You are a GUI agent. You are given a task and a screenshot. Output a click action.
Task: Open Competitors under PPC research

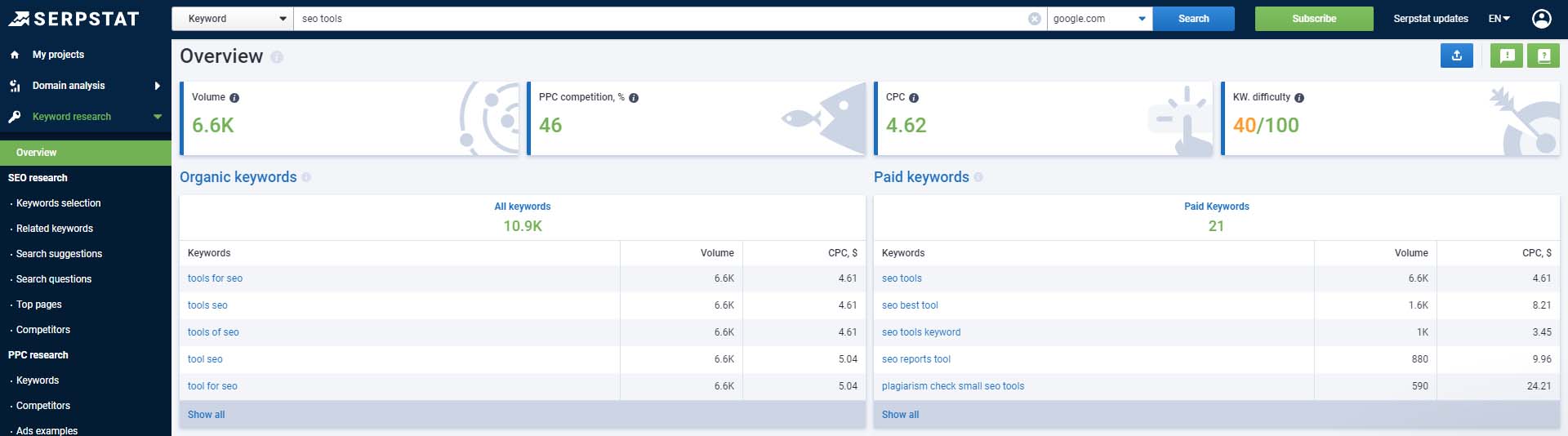pyautogui.click(x=43, y=406)
